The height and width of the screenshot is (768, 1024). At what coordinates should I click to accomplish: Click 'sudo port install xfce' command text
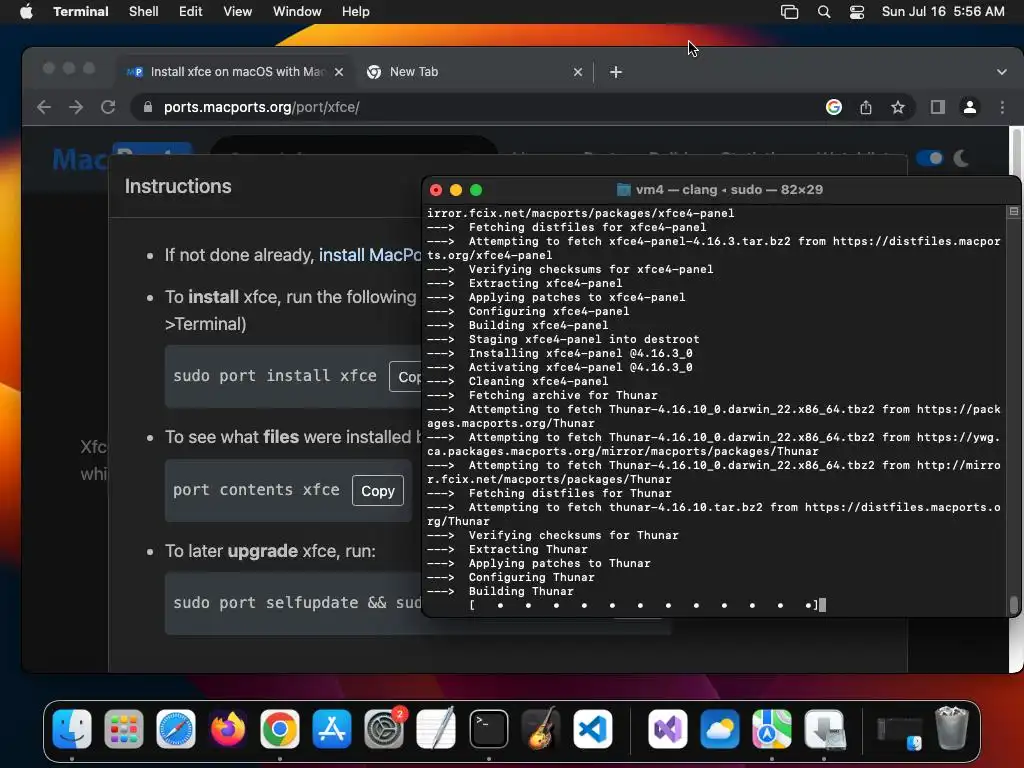[x=275, y=376]
